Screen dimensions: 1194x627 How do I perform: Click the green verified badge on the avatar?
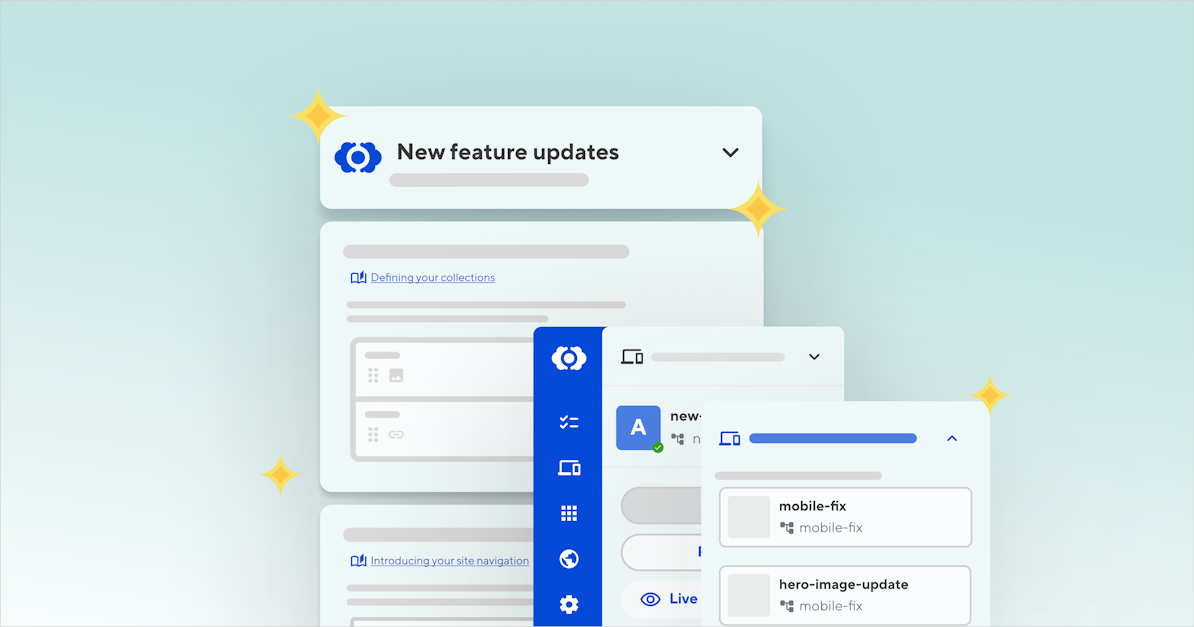click(656, 447)
